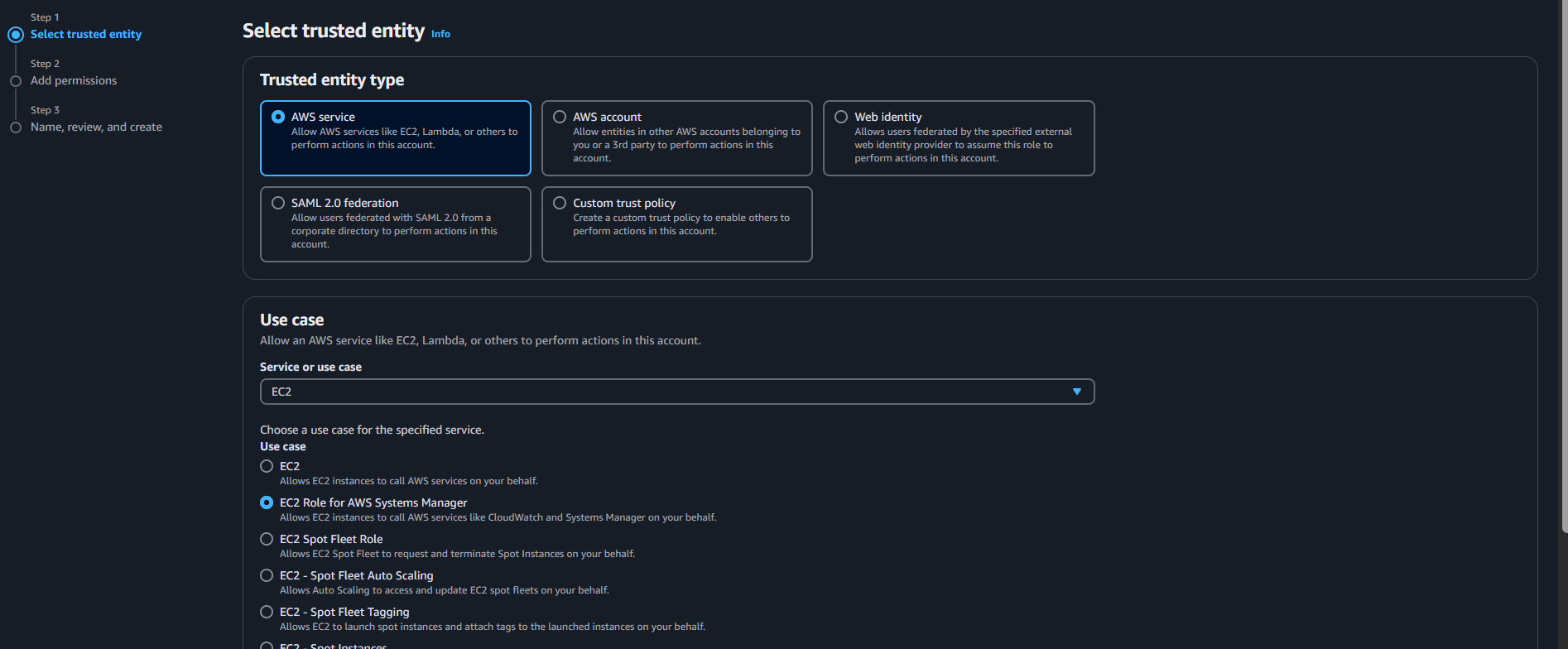The width and height of the screenshot is (1568, 649).
Task: Go to Step 1 Select trusted entity
Action: coord(86,34)
